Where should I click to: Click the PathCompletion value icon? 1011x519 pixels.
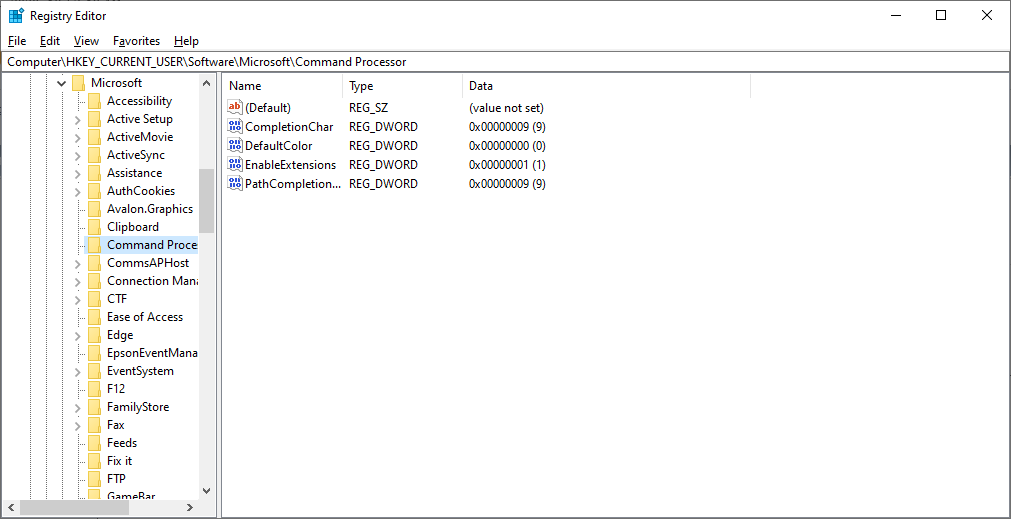pos(235,184)
